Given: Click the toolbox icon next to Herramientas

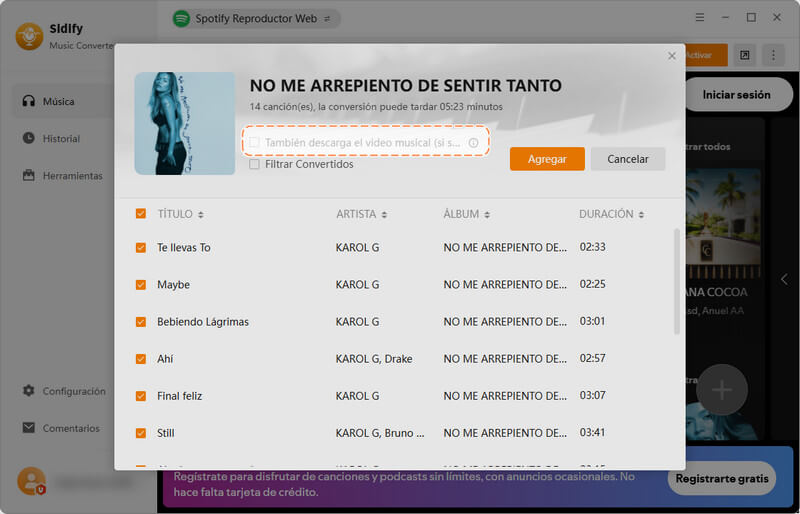Looking at the screenshot, I should pos(29,175).
